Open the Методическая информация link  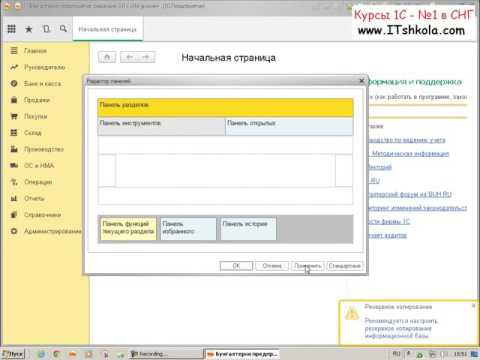[x=410, y=154]
